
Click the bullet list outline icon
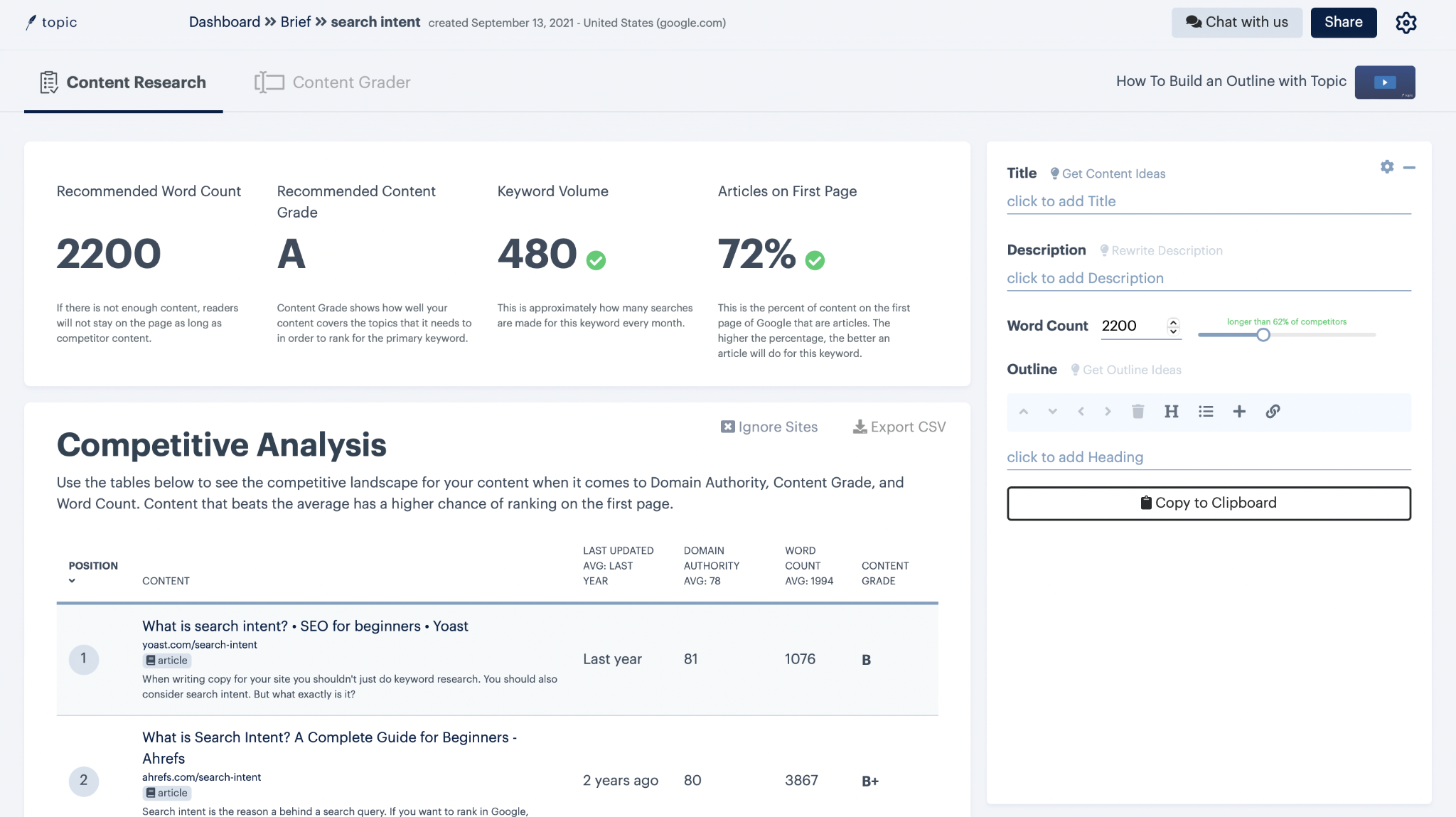[1205, 412]
